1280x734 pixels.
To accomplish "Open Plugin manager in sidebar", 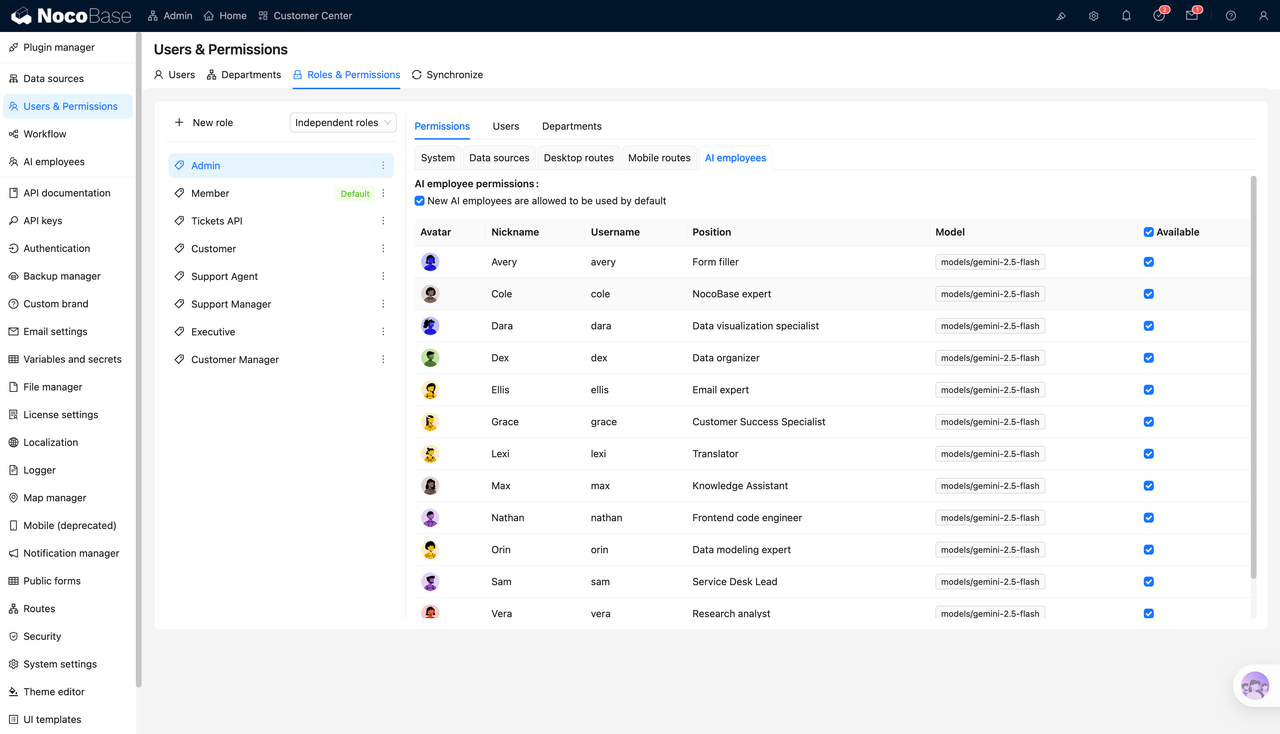I will click(x=59, y=47).
